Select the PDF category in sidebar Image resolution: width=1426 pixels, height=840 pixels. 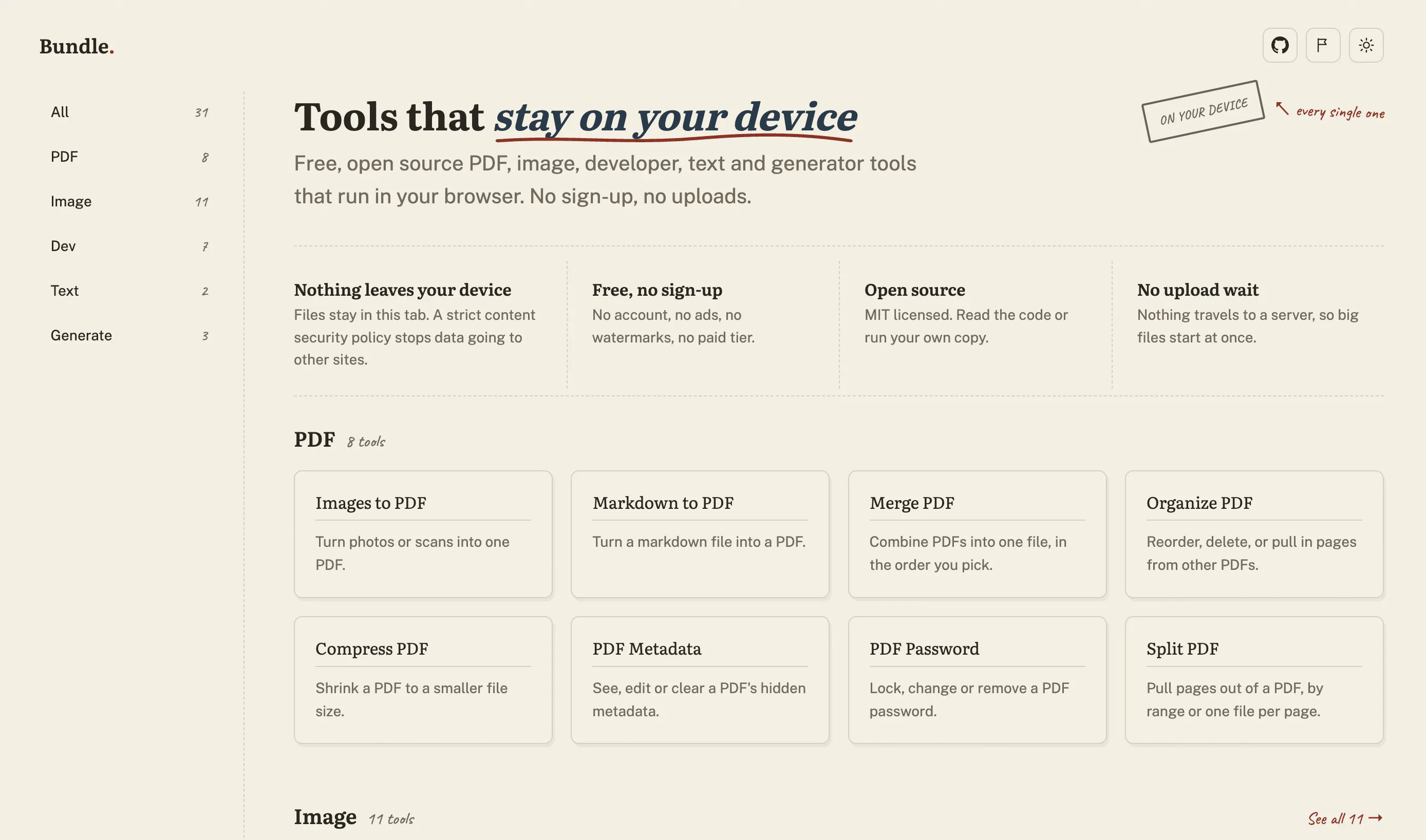coord(129,157)
